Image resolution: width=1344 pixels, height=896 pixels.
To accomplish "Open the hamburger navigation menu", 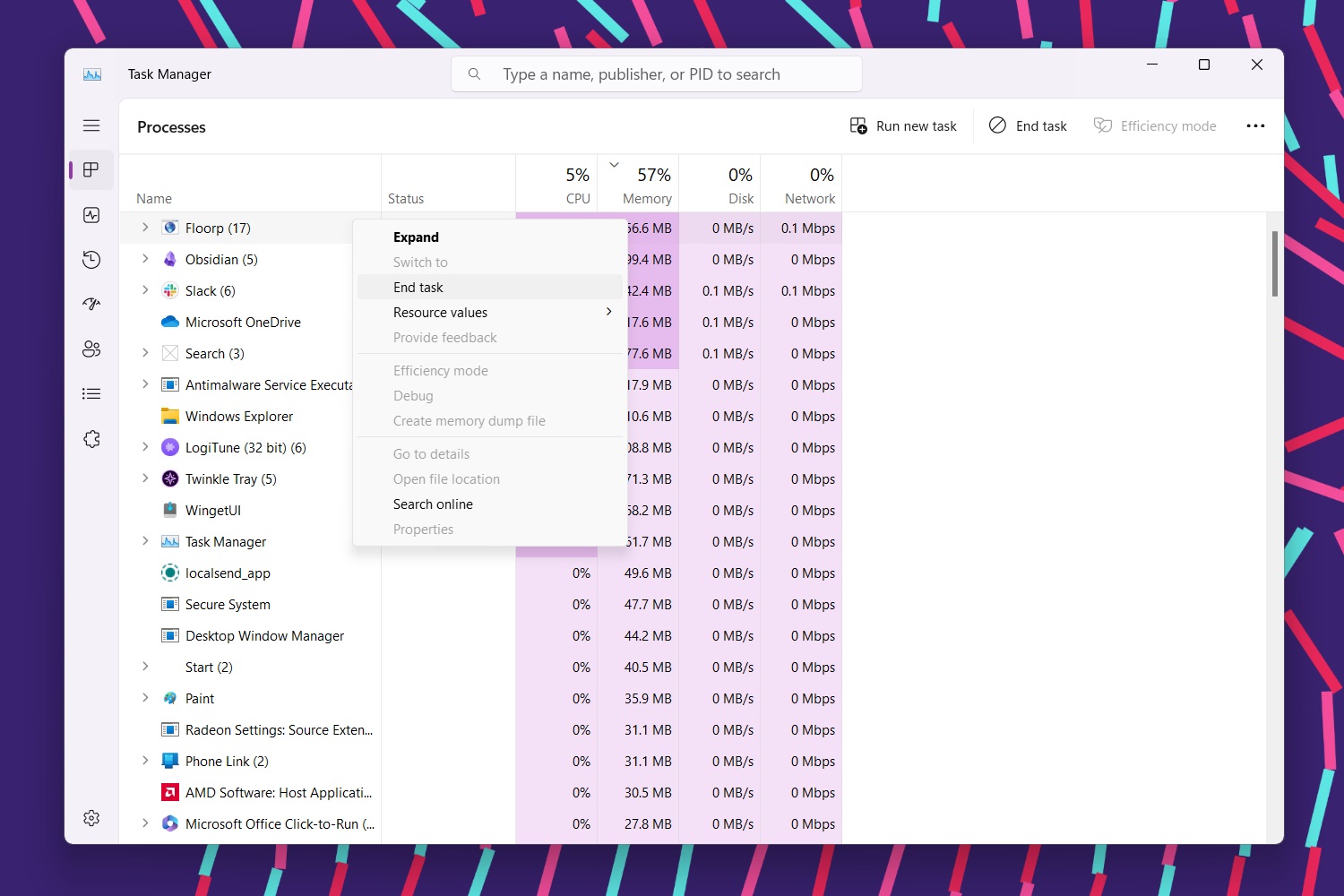I will coord(91,126).
